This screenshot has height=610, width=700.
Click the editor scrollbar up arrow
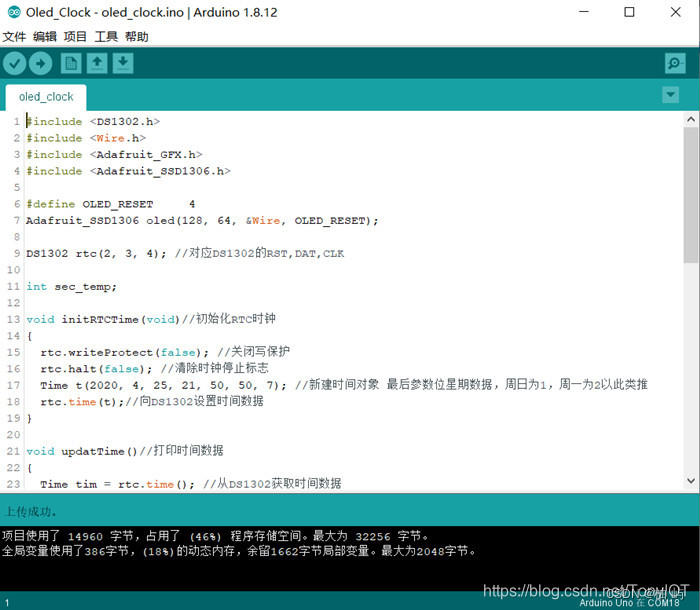(691, 119)
